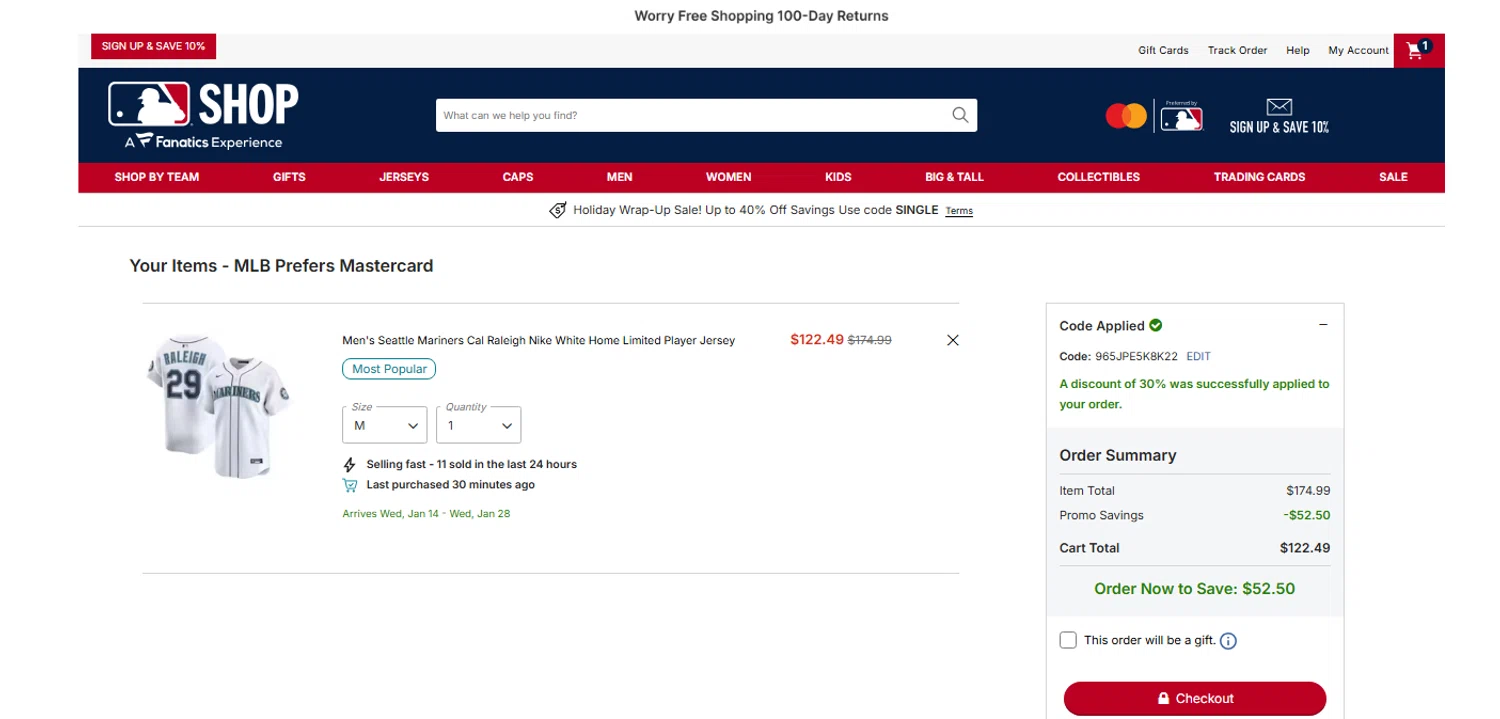The width and height of the screenshot is (1500, 719).
Task: Open the Trading Cards menu
Action: click(1259, 177)
